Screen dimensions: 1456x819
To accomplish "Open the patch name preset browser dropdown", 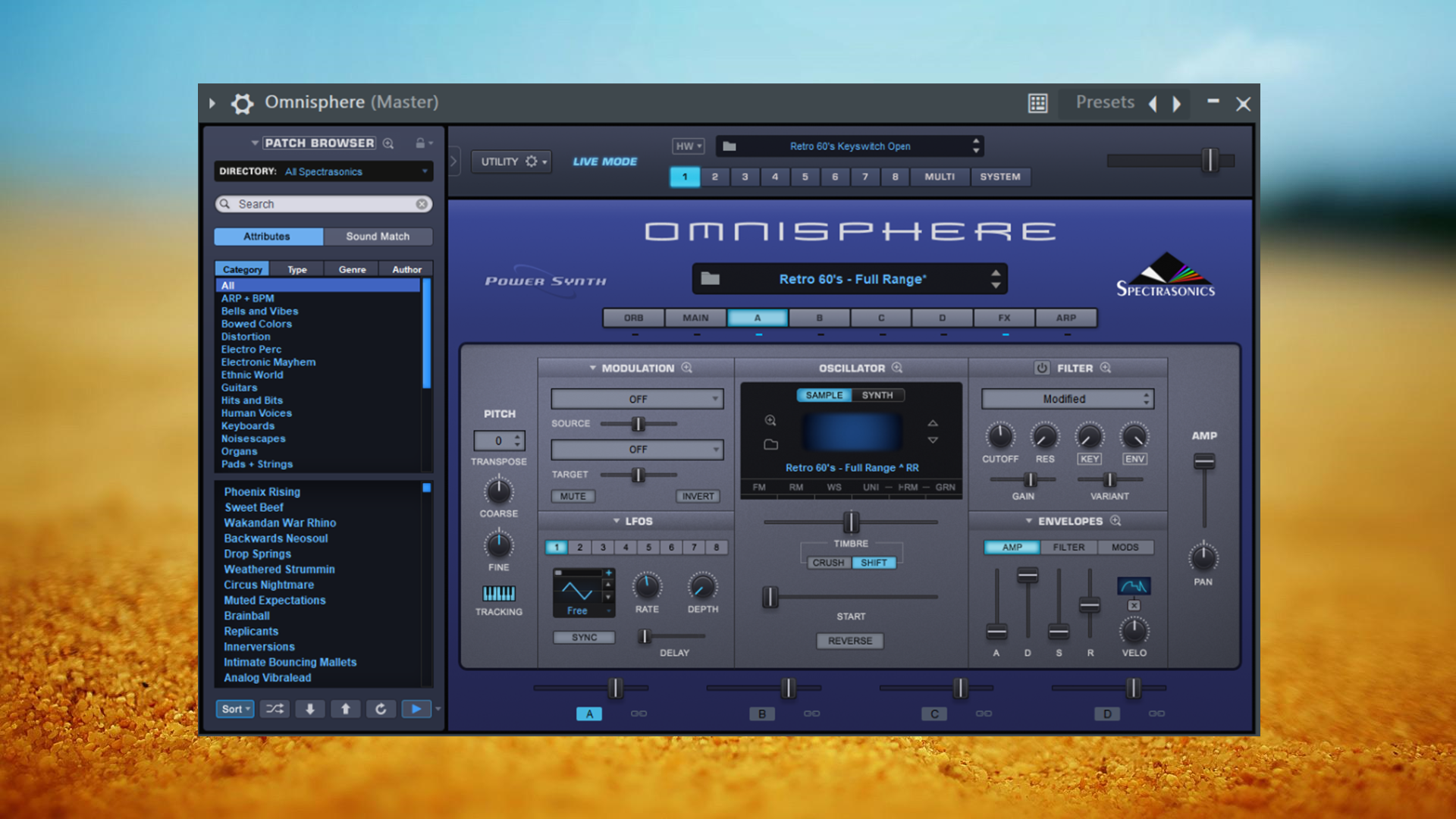I will 995,279.
